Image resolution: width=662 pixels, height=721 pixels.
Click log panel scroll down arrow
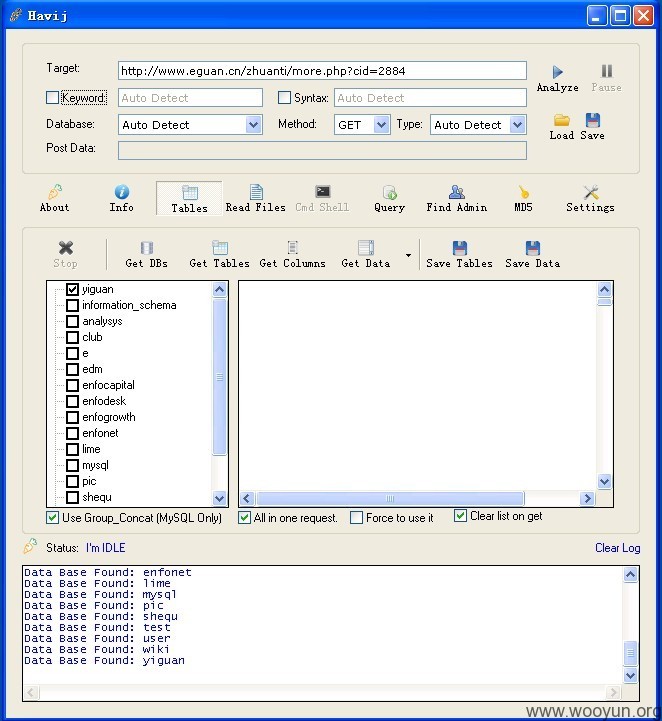(x=630, y=675)
